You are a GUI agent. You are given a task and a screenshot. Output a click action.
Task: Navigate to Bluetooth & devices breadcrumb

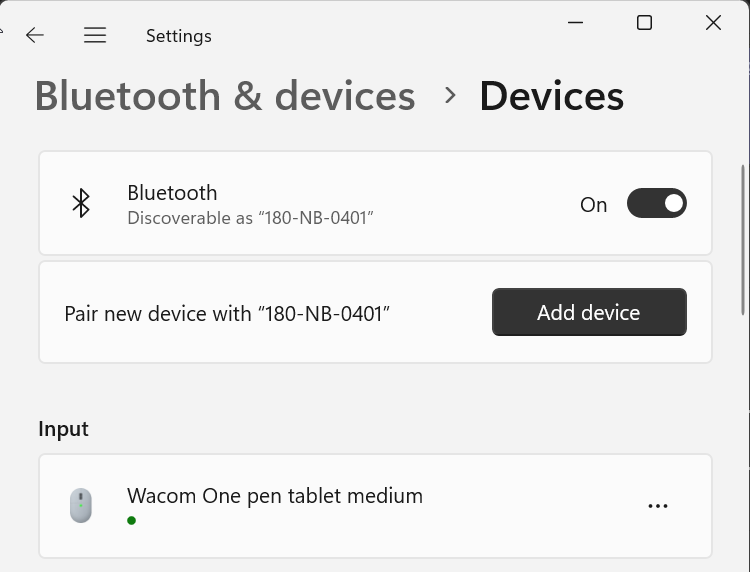225,96
